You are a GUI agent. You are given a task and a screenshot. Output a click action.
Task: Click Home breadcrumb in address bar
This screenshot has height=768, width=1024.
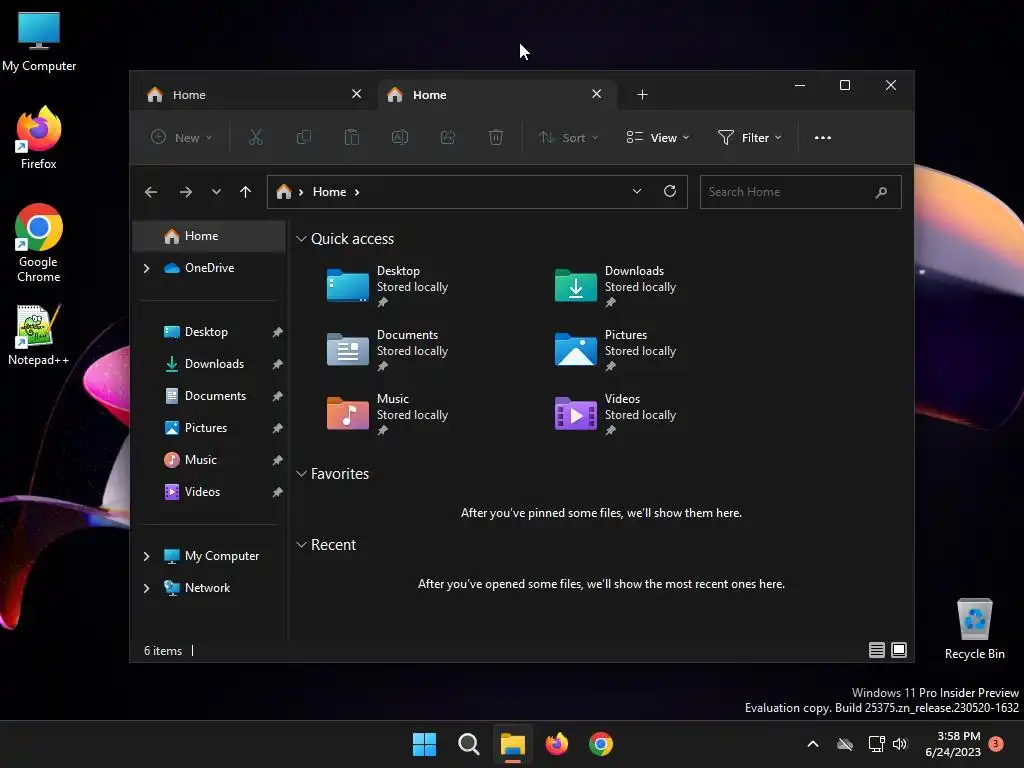329,192
